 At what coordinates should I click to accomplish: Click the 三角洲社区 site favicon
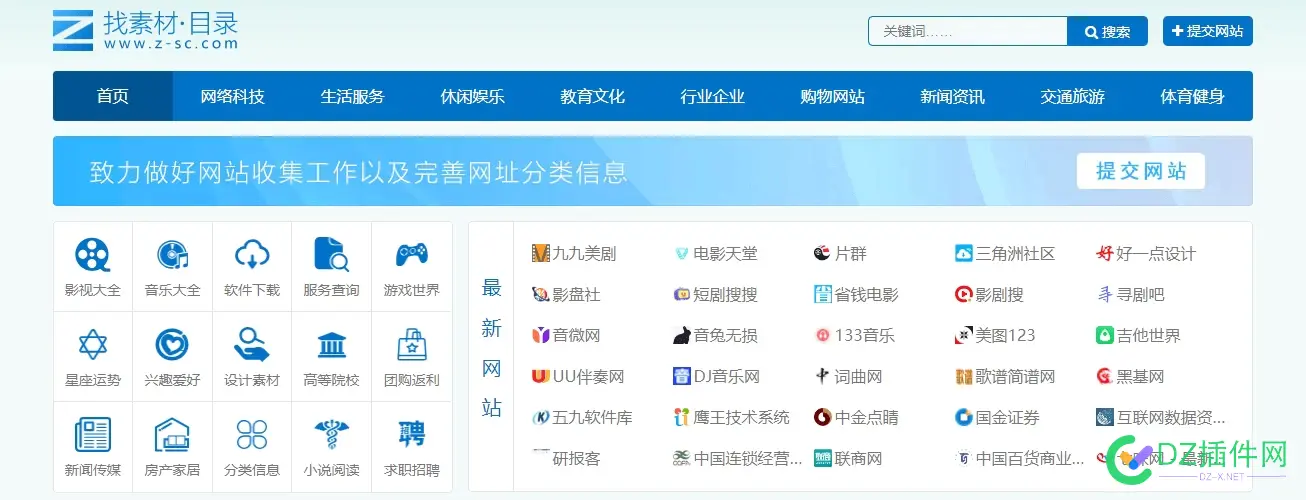click(x=964, y=254)
